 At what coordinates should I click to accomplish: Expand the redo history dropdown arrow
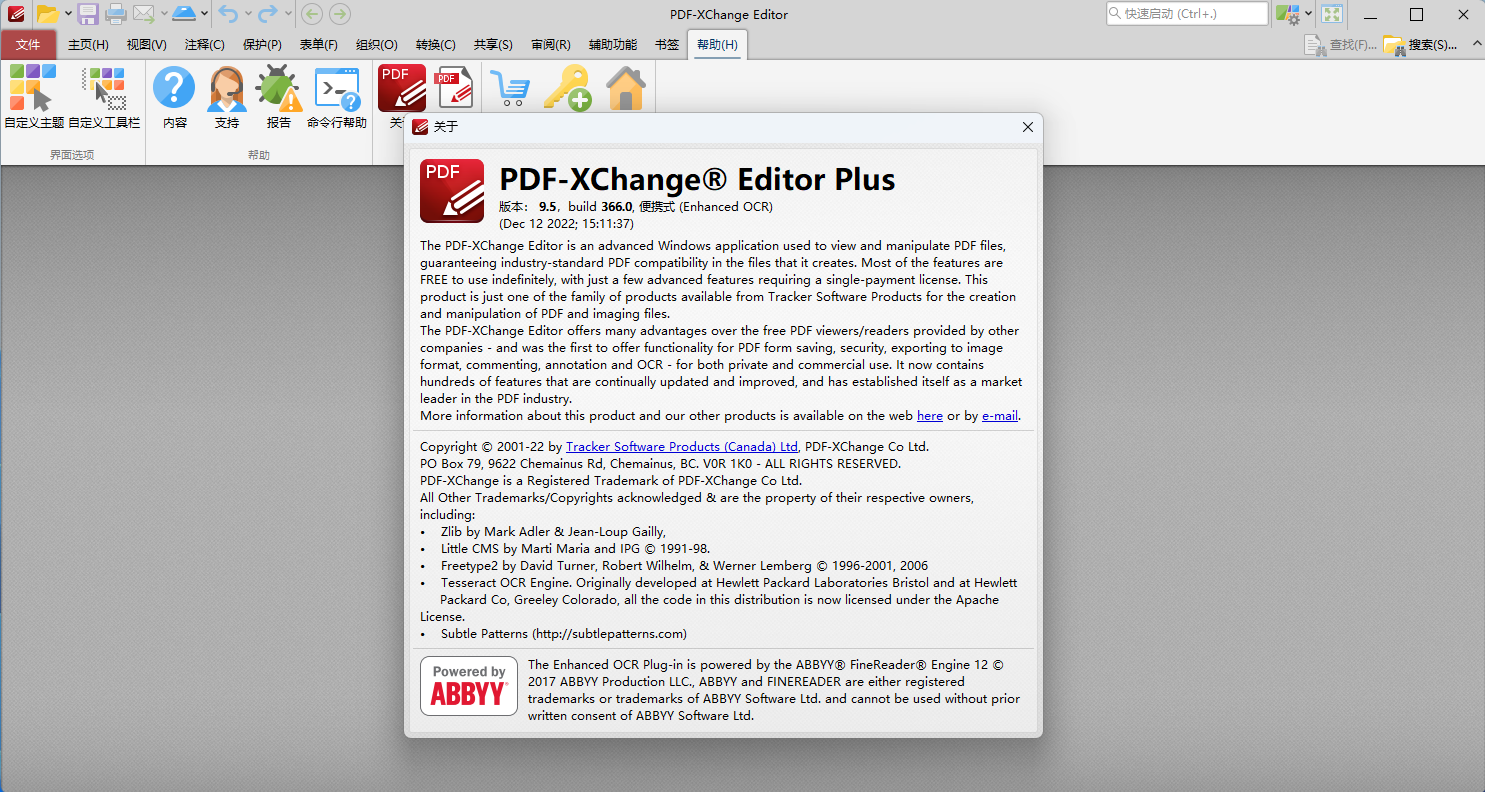pos(288,14)
